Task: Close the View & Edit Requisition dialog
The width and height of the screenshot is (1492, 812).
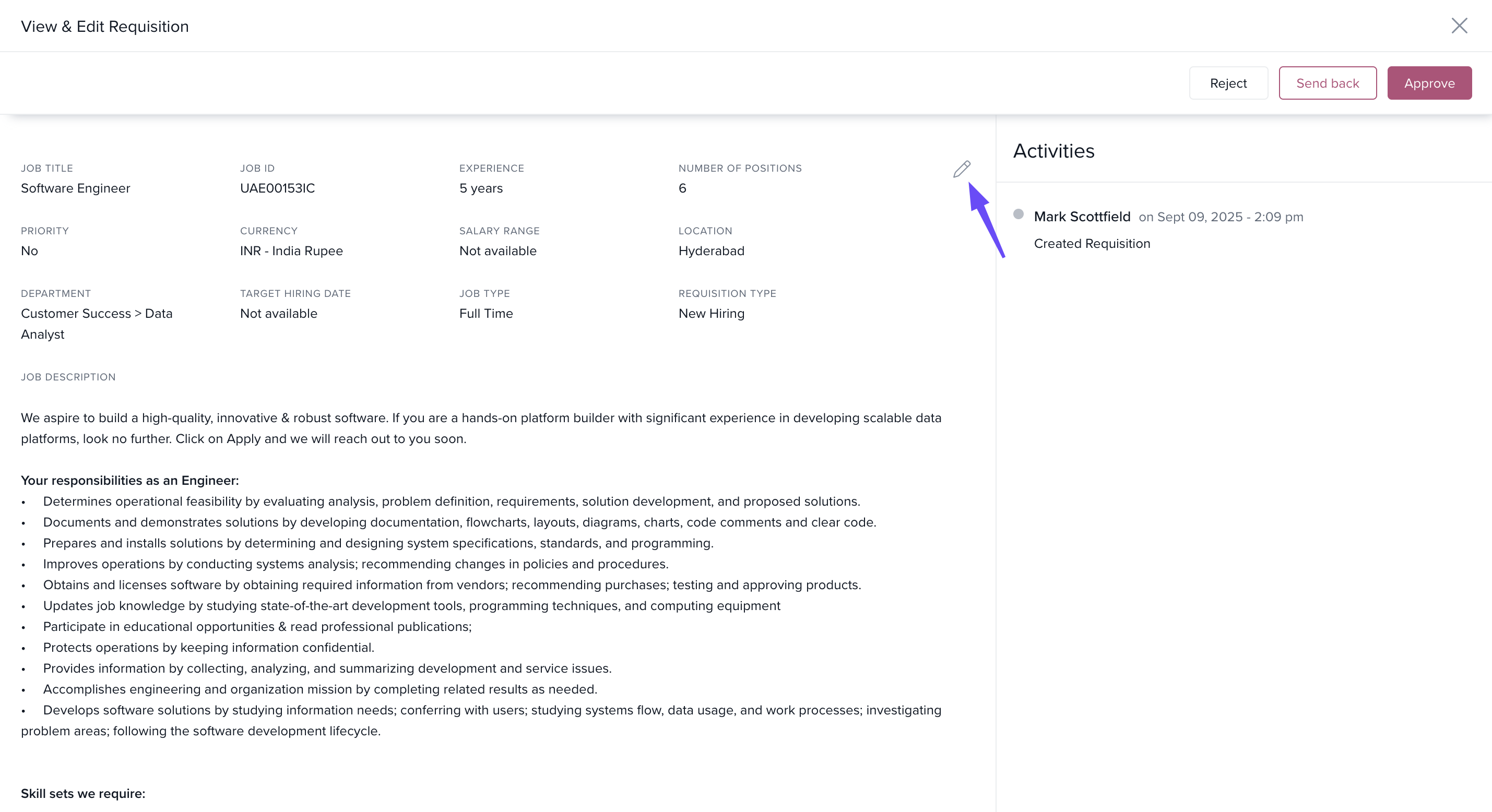Action: [1459, 26]
